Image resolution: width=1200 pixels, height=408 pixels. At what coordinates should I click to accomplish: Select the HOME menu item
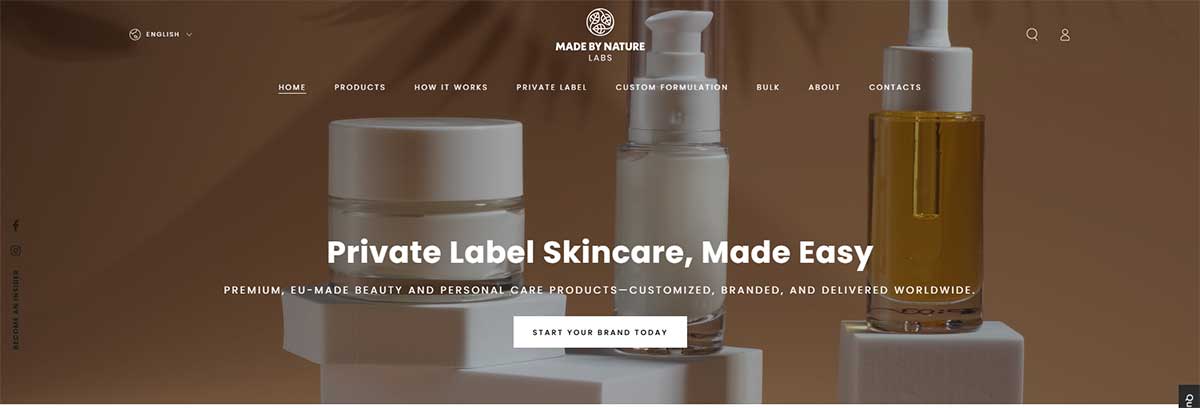(292, 88)
